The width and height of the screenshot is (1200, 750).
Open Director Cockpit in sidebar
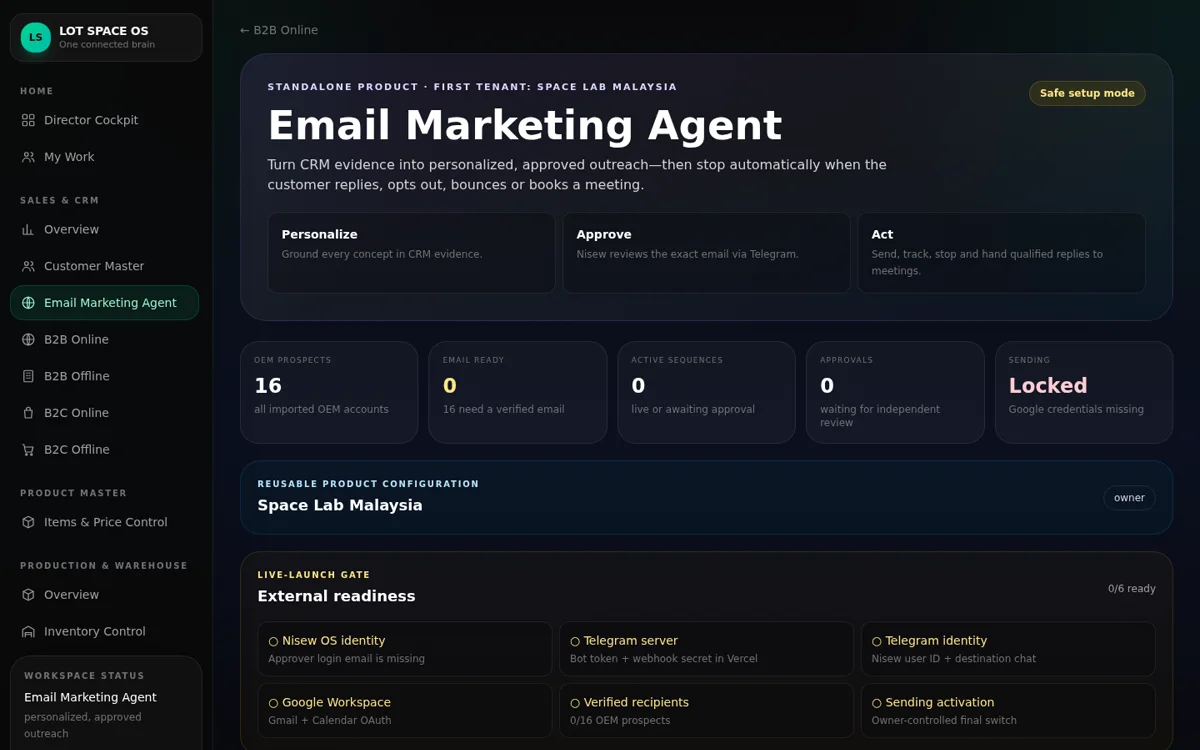tap(105, 120)
